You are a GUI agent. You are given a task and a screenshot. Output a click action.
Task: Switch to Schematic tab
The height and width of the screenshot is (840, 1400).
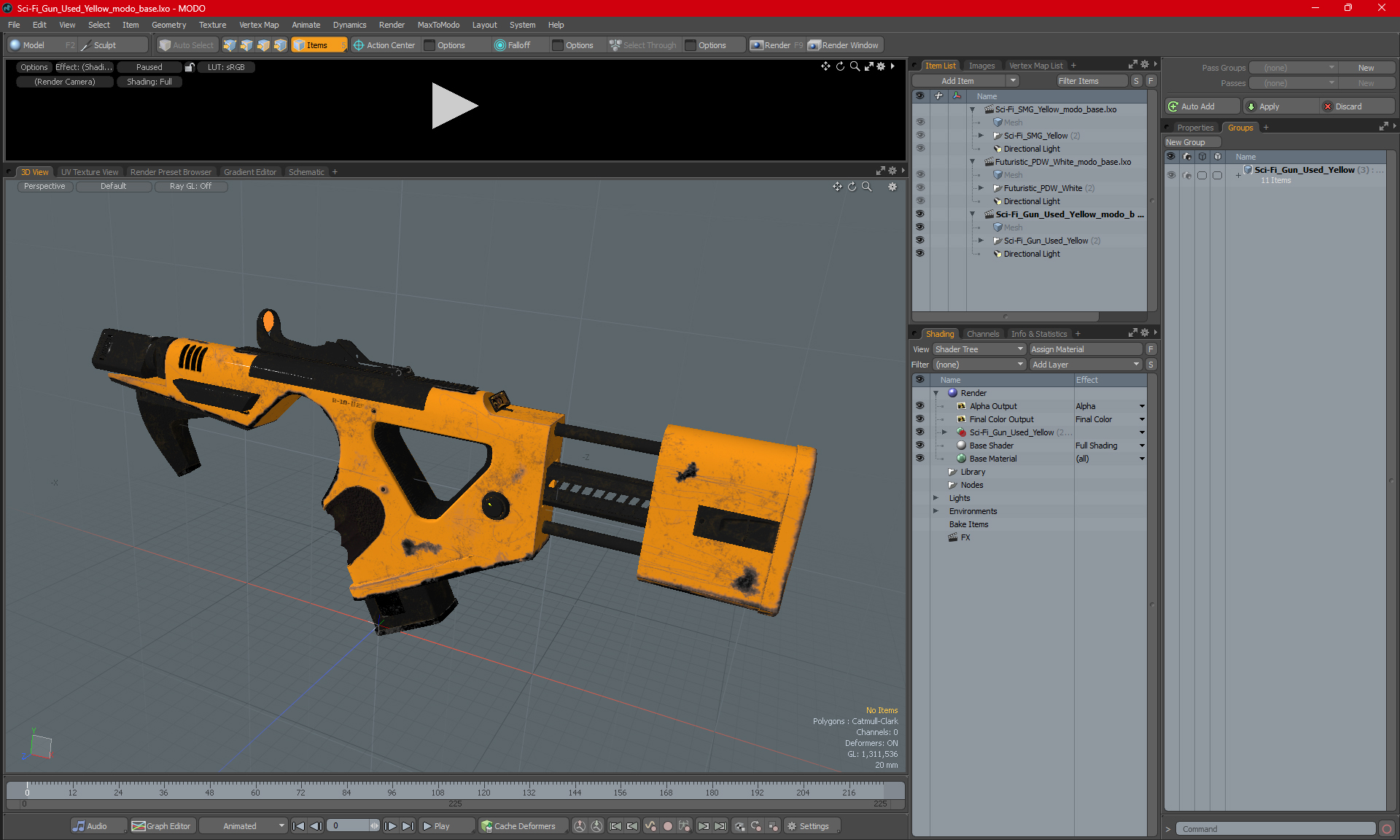click(x=306, y=172)
